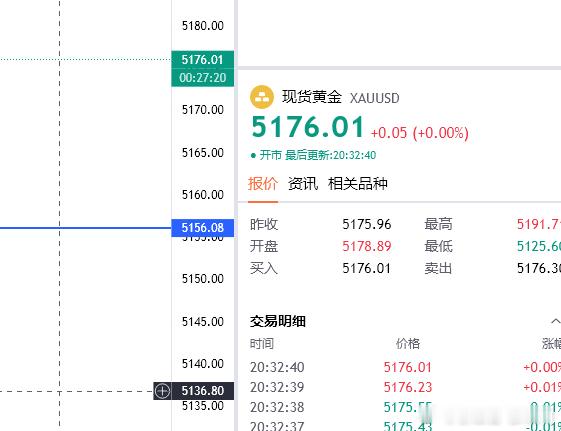Viewport: 561px width, 431px height.
Task: Click the 价格 column header
Action: click(x=408, y=343)
